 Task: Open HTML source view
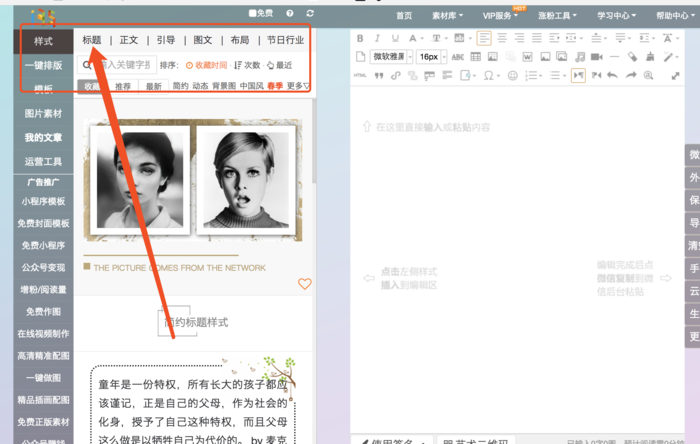360,75
